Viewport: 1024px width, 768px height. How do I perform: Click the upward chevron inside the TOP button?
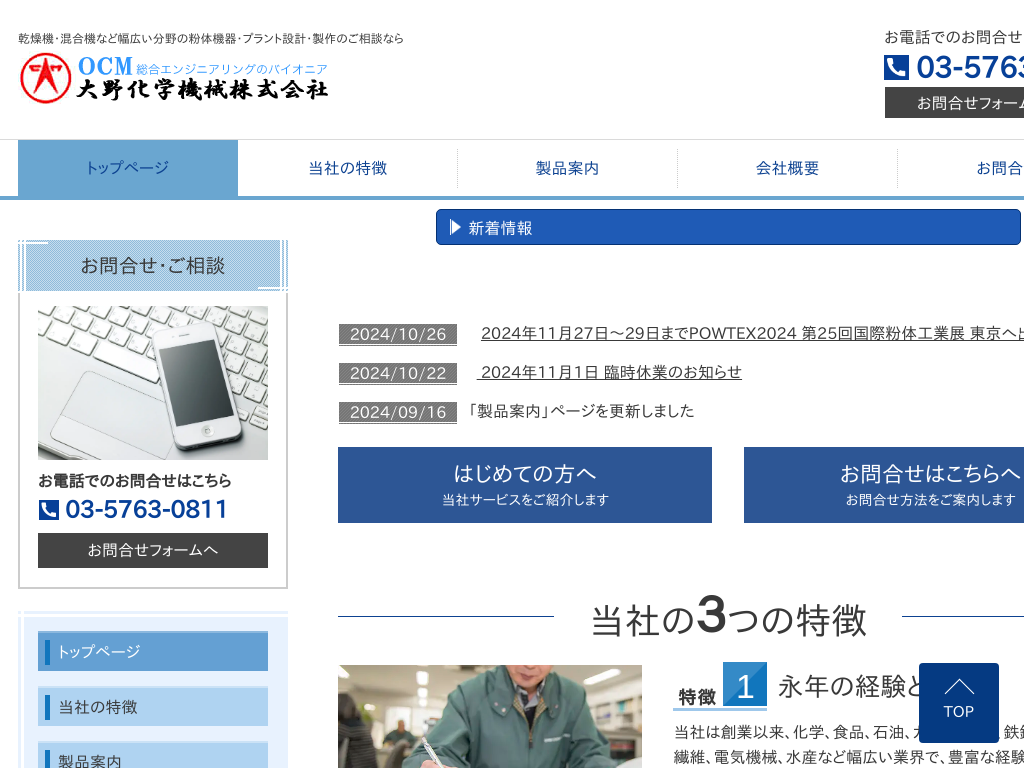958,686
